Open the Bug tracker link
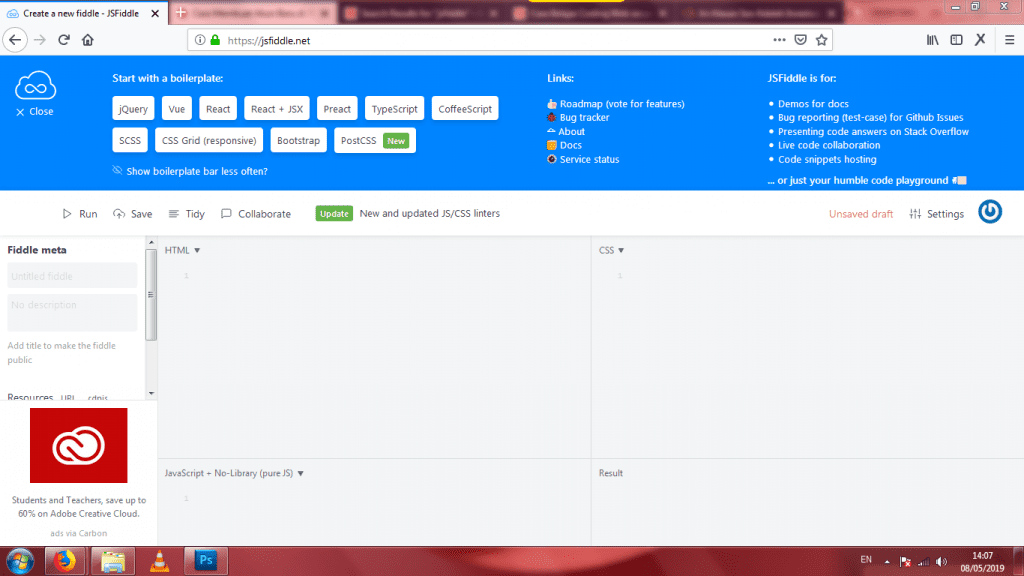This screenshot has height=576, width=1024. (x=578, y=118)
